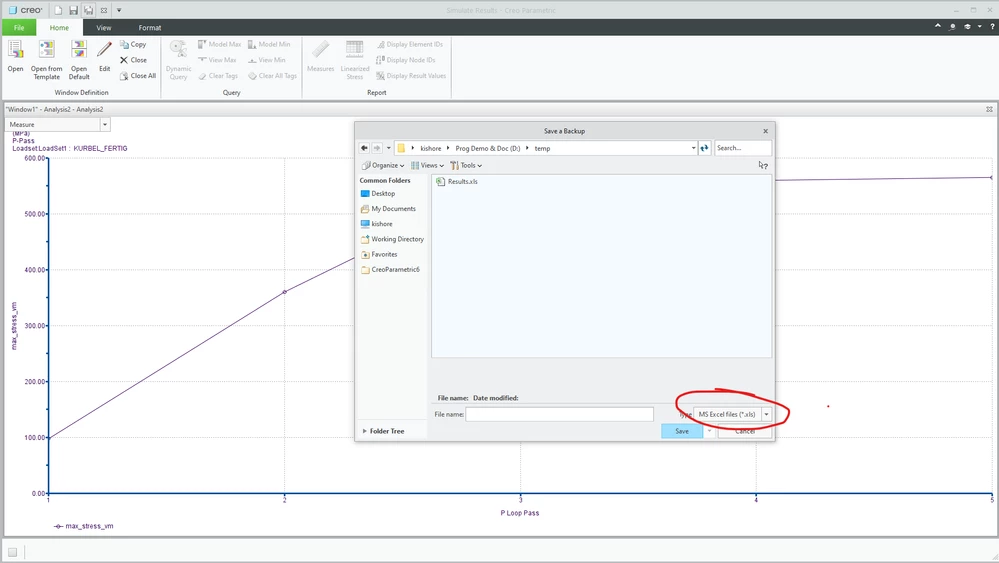Click the Edit pencil icon

click(104, 50)
